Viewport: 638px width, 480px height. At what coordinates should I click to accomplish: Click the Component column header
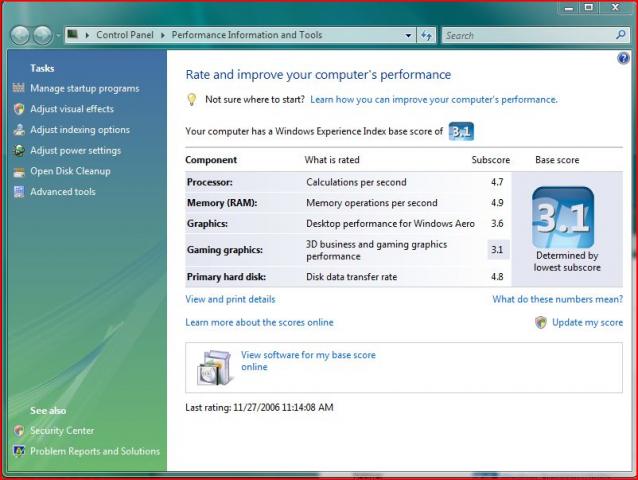click(211, 160)
